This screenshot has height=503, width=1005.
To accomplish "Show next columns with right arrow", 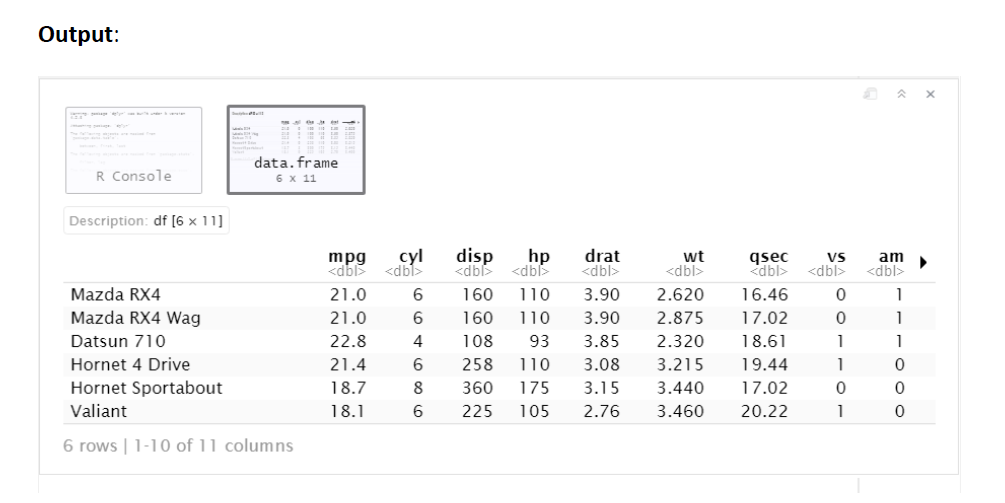I will (x=924, y=262).
